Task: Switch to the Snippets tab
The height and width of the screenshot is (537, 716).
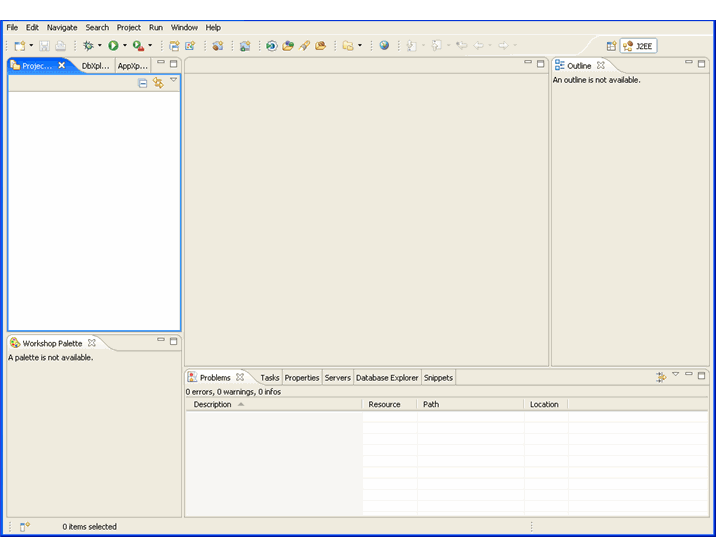Action: [x=438, y=378]
